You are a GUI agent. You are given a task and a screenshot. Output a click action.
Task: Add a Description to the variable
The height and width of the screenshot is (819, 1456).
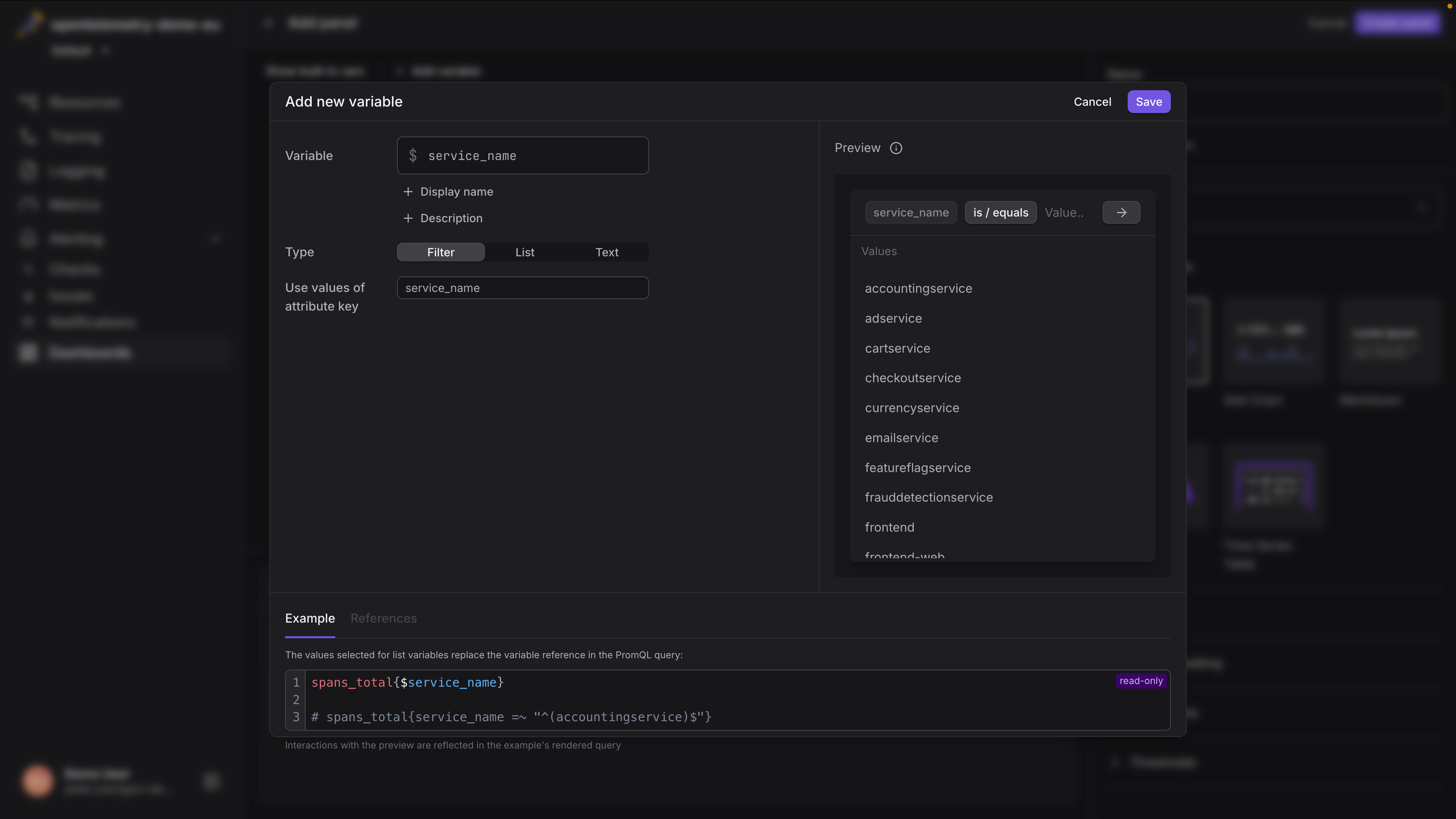pyautogui.click(x=443, y=218)
